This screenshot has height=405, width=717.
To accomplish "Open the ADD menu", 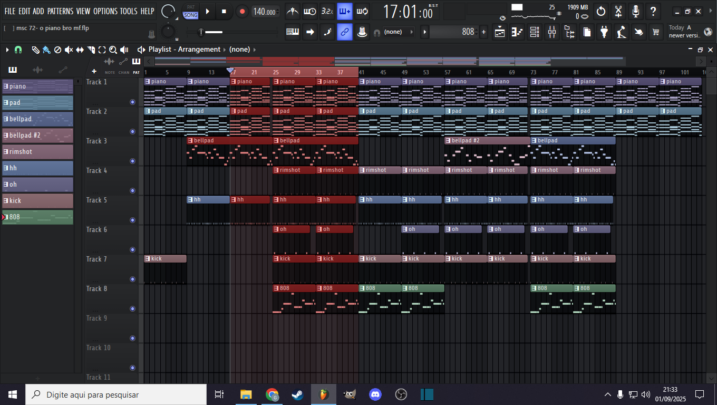I will pyautogui.click(x=38, y=11).
